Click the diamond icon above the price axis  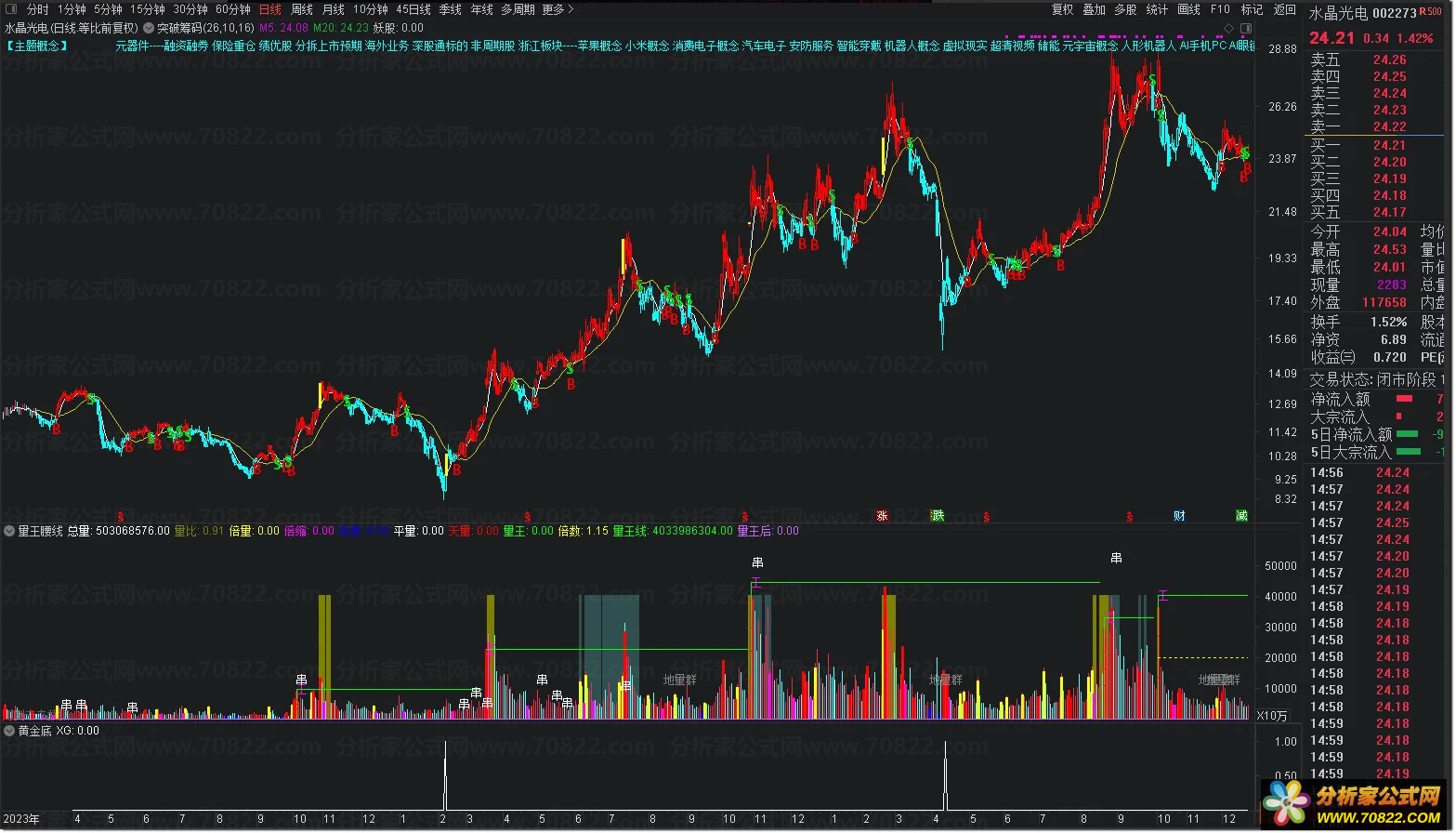[x=1228, y=28]
